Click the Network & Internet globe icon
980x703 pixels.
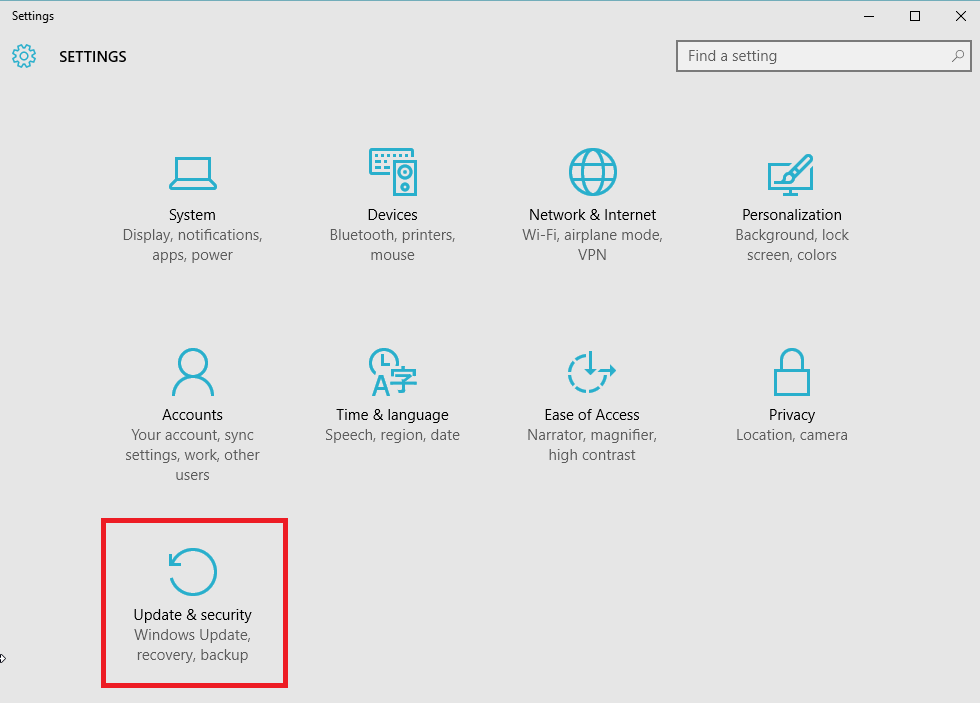pyautogui.click(x=592, y=172)
